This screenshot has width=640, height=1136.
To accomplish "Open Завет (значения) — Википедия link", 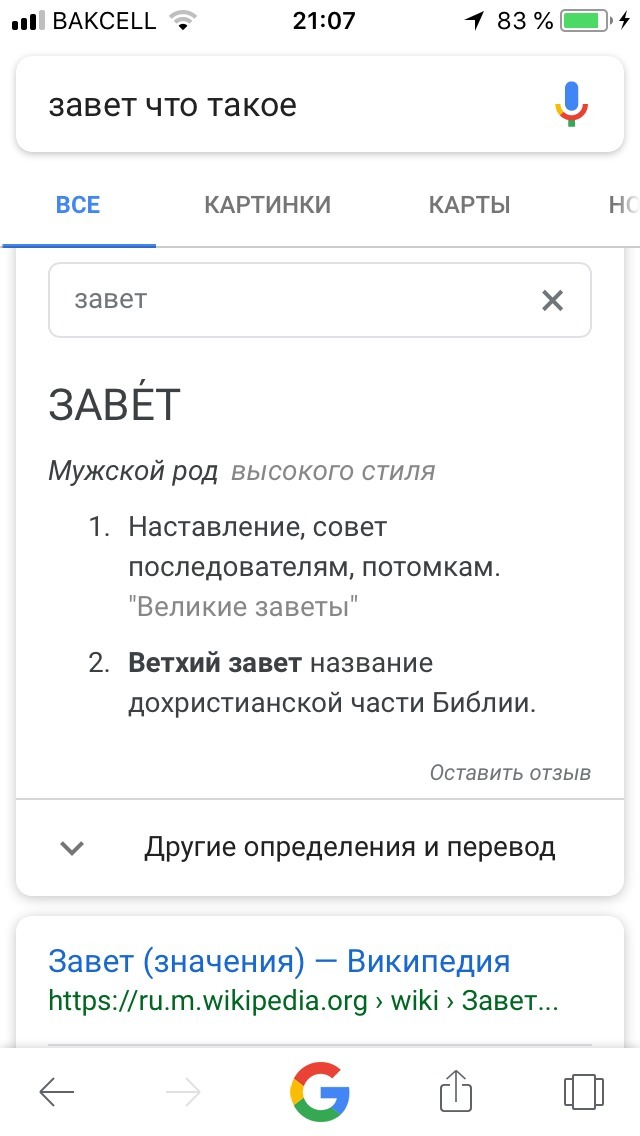I will pyautogui.click(x=279, y=961).
